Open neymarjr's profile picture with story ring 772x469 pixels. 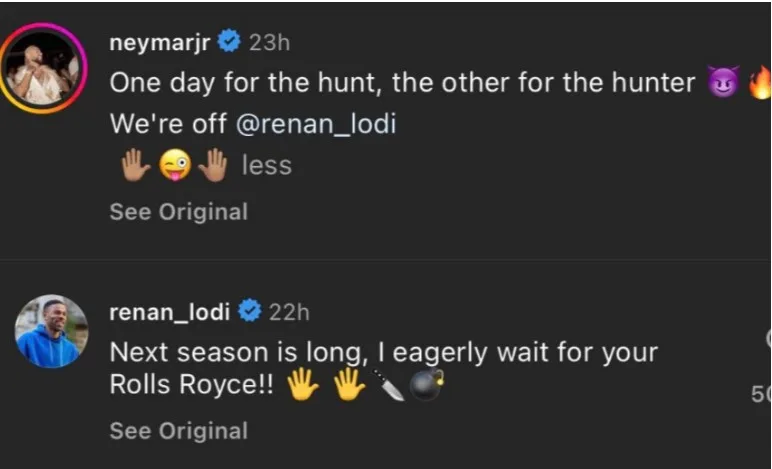point(44,69)
